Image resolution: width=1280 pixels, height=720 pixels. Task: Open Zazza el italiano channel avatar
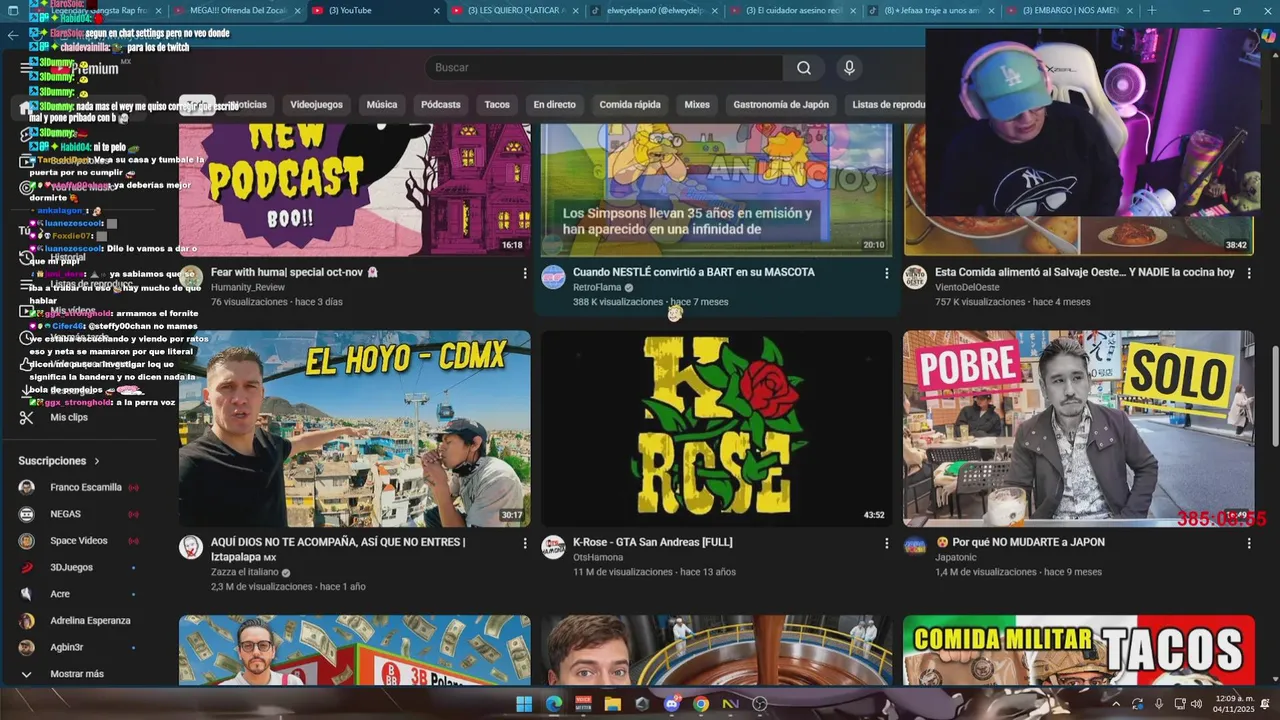click(191, 547)
